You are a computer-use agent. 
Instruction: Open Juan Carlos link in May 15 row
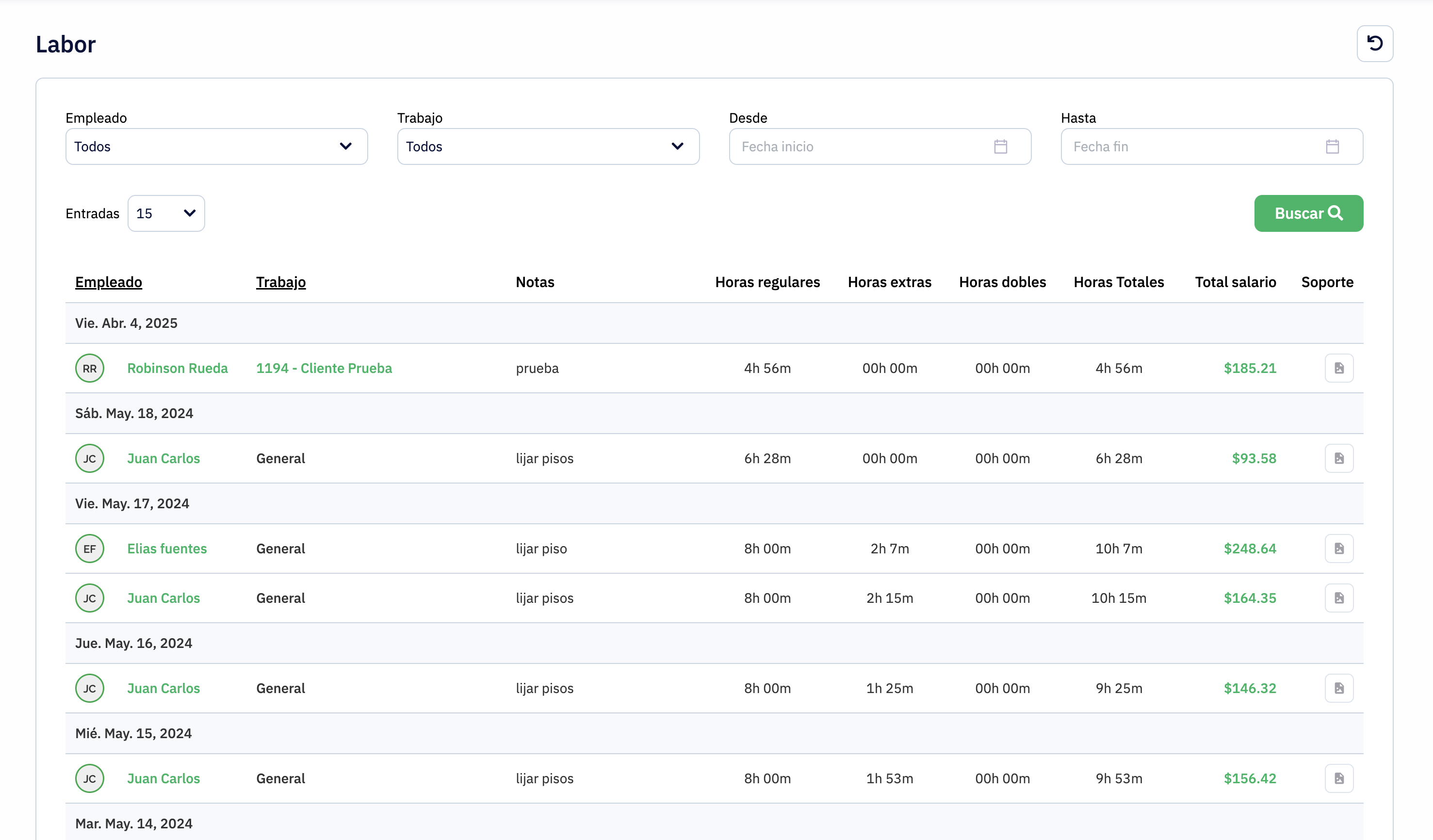coord(164,779)
